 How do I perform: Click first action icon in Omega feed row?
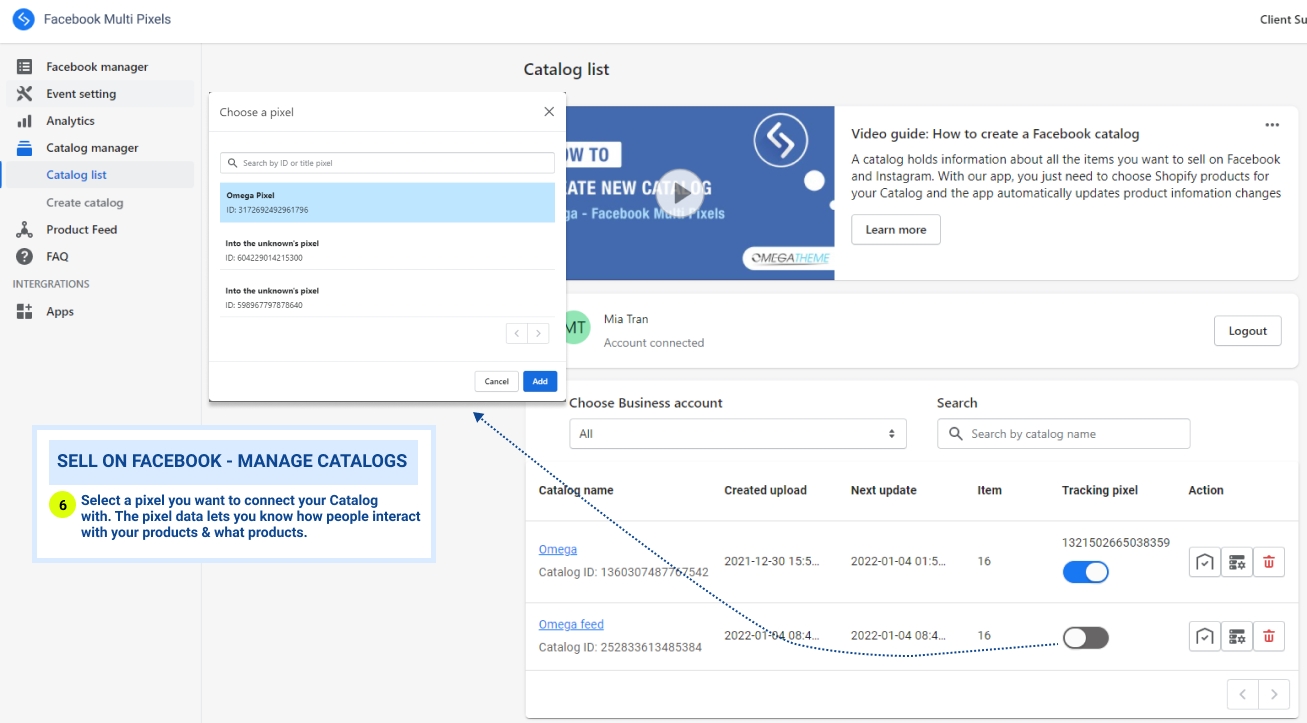[x=1205, y=636]
